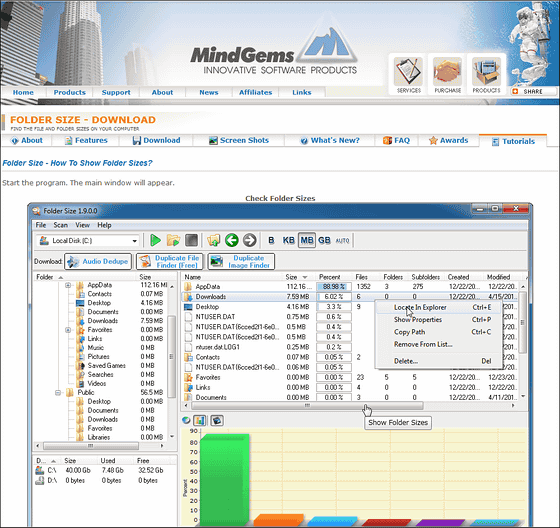Sort by Folder column header arrow
The height and width of the screenshot is (528, 560).
(61, 277)
